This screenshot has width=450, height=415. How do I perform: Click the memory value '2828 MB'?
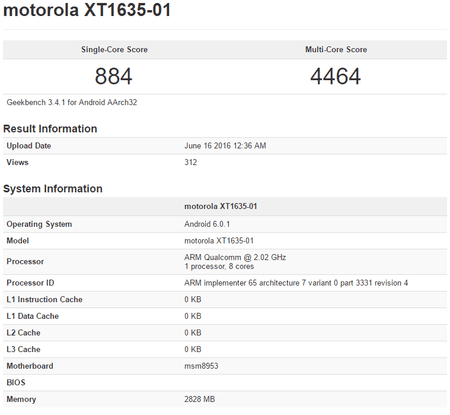pos(199,399)
